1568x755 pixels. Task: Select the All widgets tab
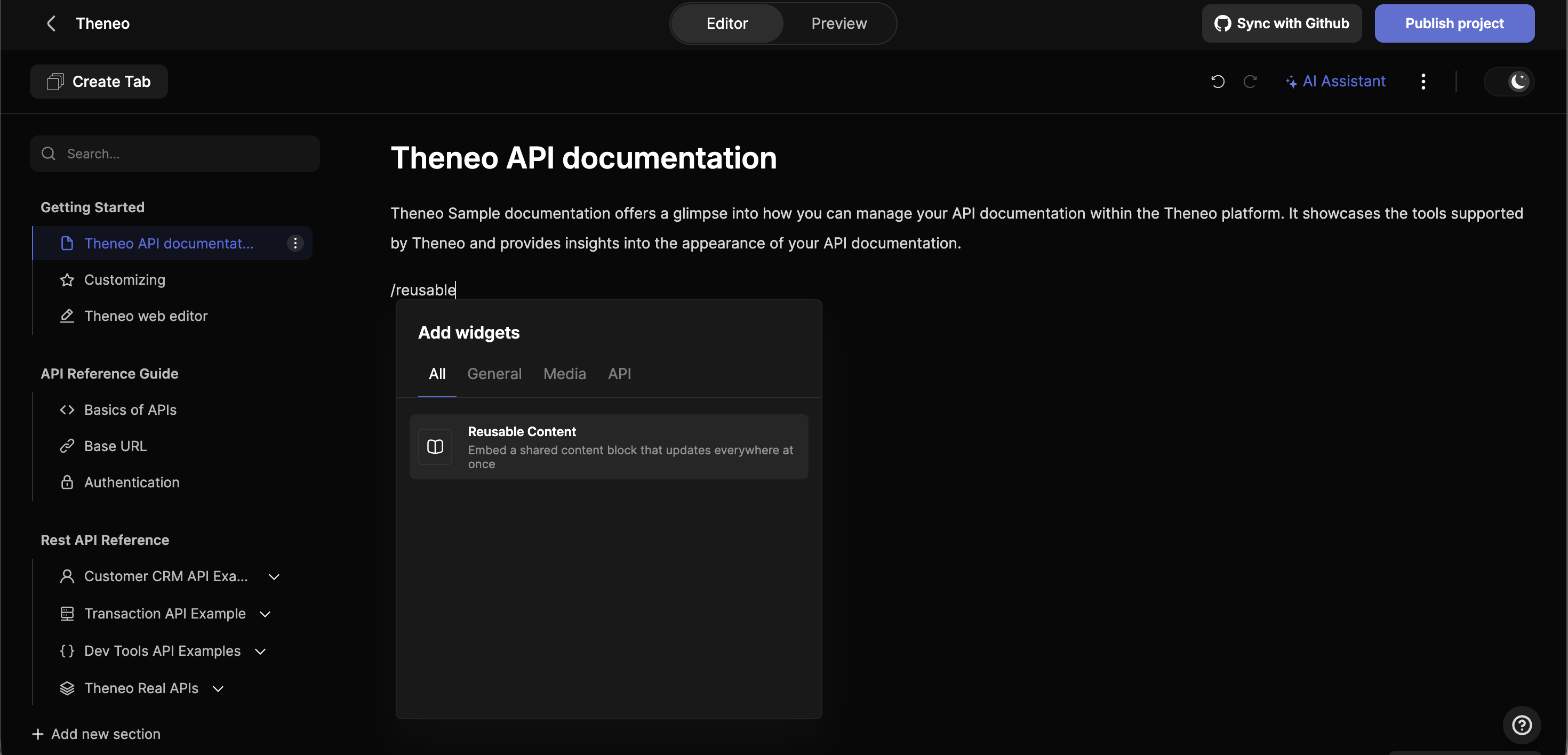[x=437, y=374]
